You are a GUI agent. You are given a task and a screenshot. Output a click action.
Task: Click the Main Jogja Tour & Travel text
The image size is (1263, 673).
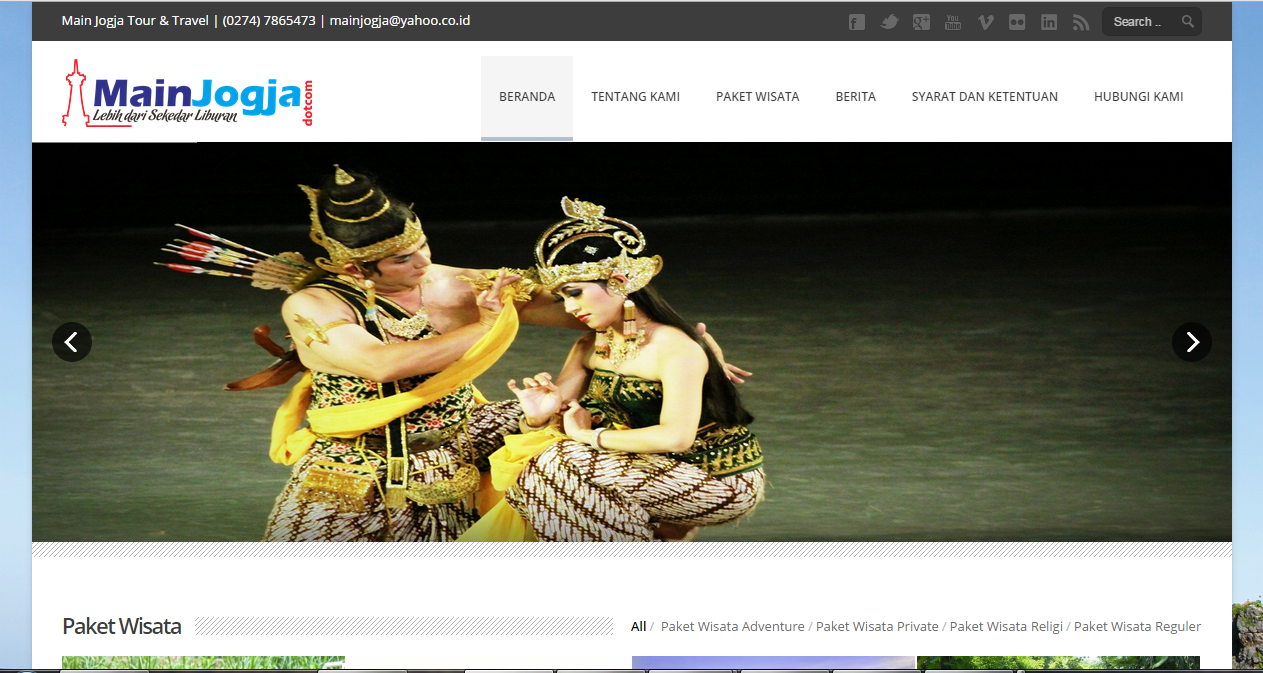tap(135, 21)
